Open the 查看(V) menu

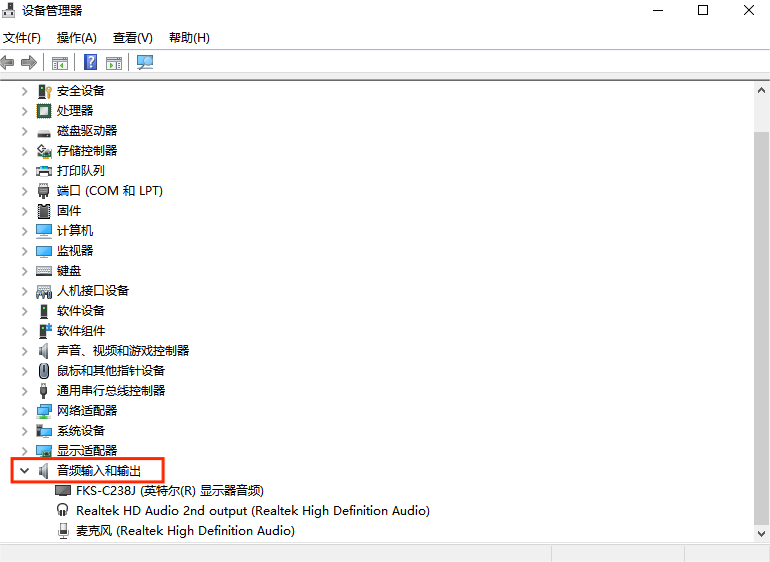pos(133,38)
